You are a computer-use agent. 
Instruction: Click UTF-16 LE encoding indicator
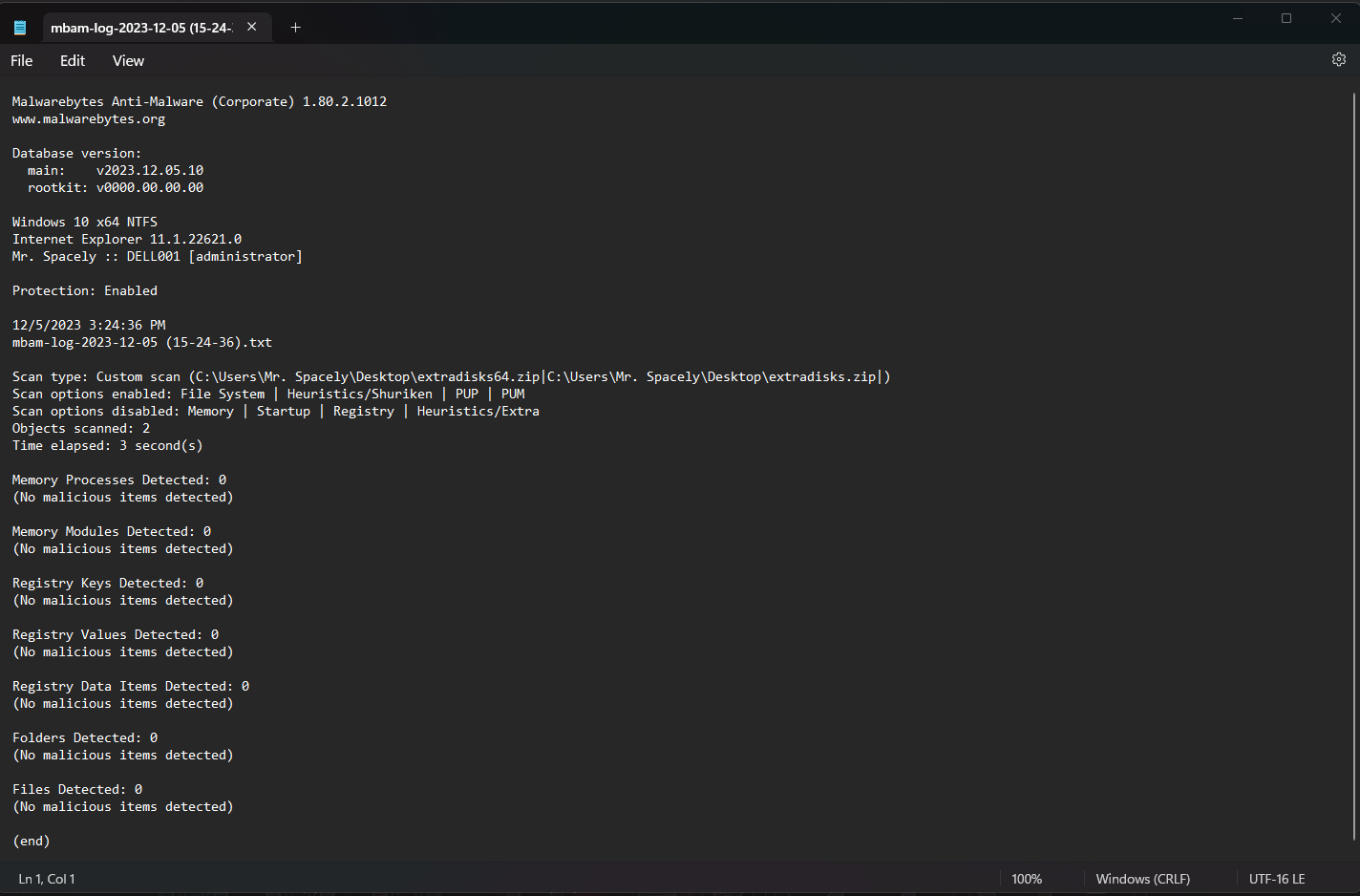1277,879
